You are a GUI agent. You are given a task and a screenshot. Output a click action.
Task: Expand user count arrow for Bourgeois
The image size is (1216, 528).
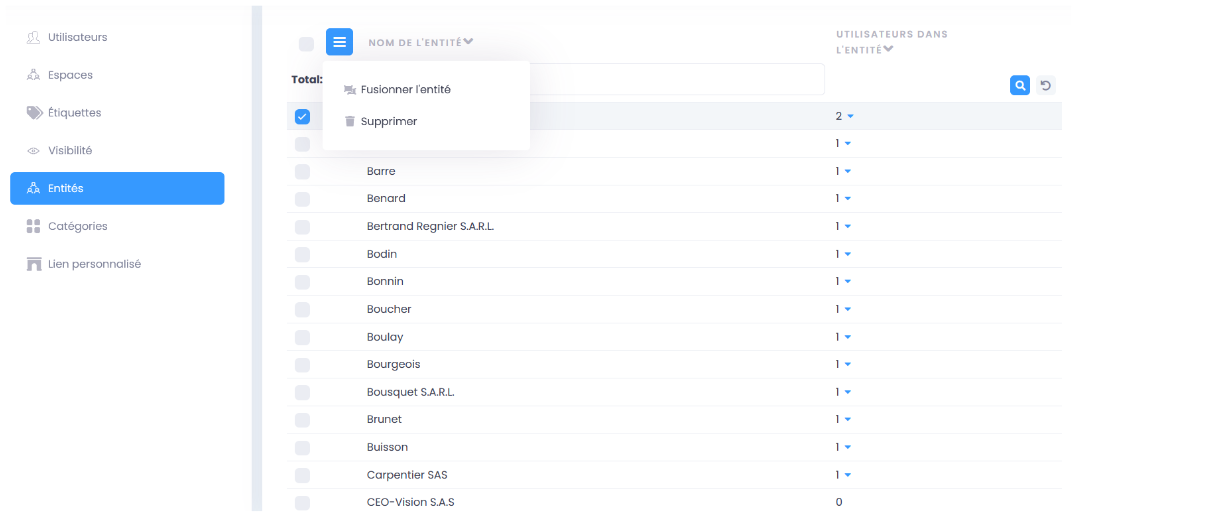coord(847,364)
